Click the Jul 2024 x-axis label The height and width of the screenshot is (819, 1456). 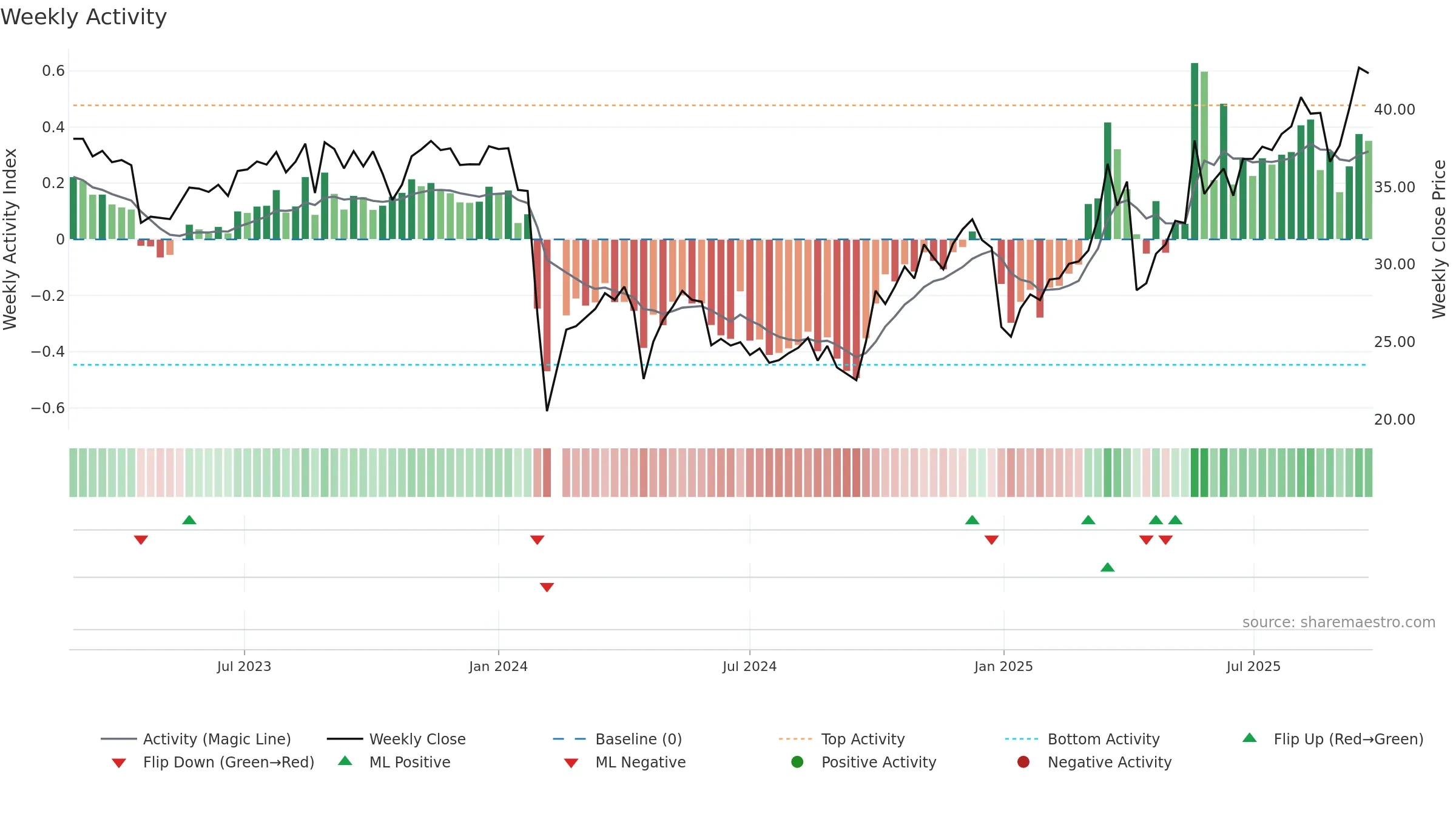point(750,666)
